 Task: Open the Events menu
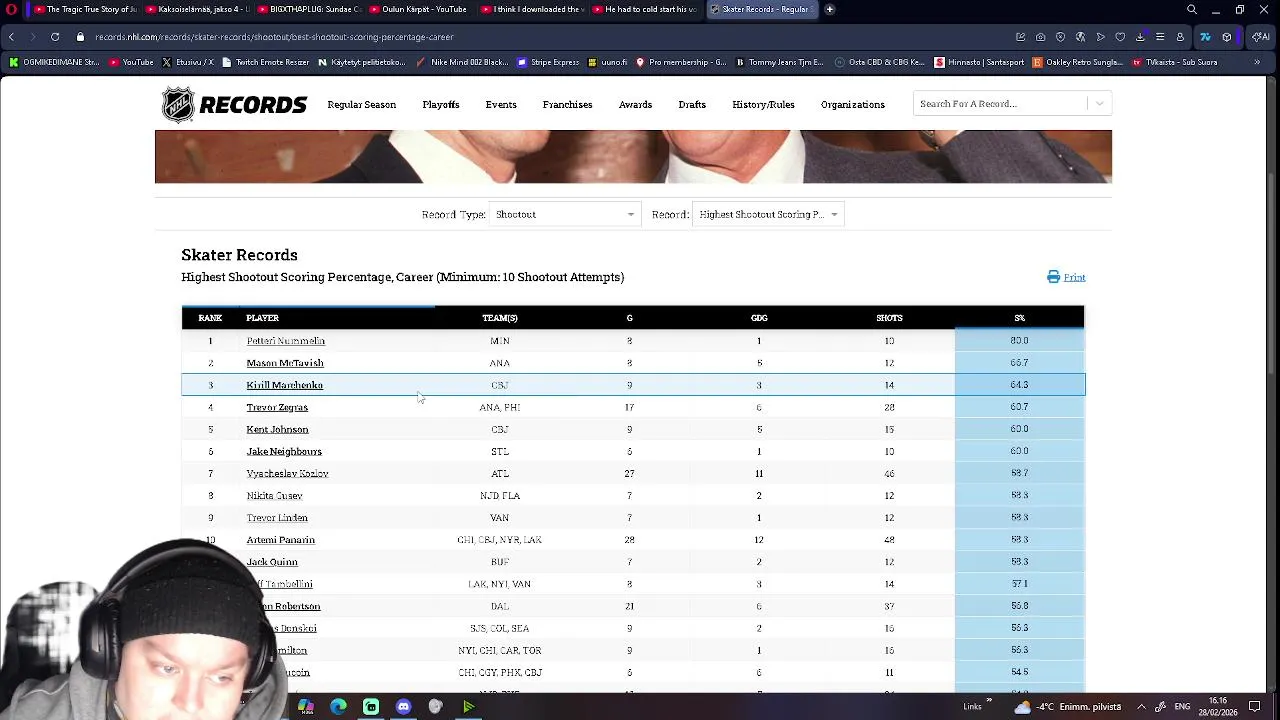tap(501, 104)
